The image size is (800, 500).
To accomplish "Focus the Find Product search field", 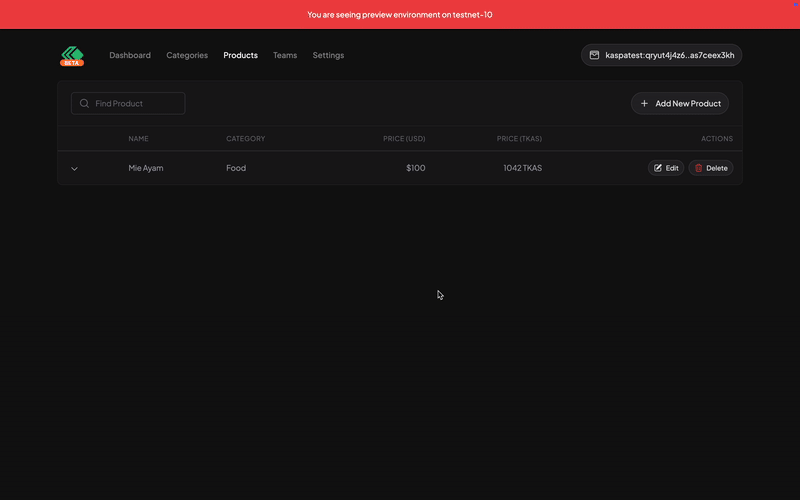I will [x=136, y=103].
